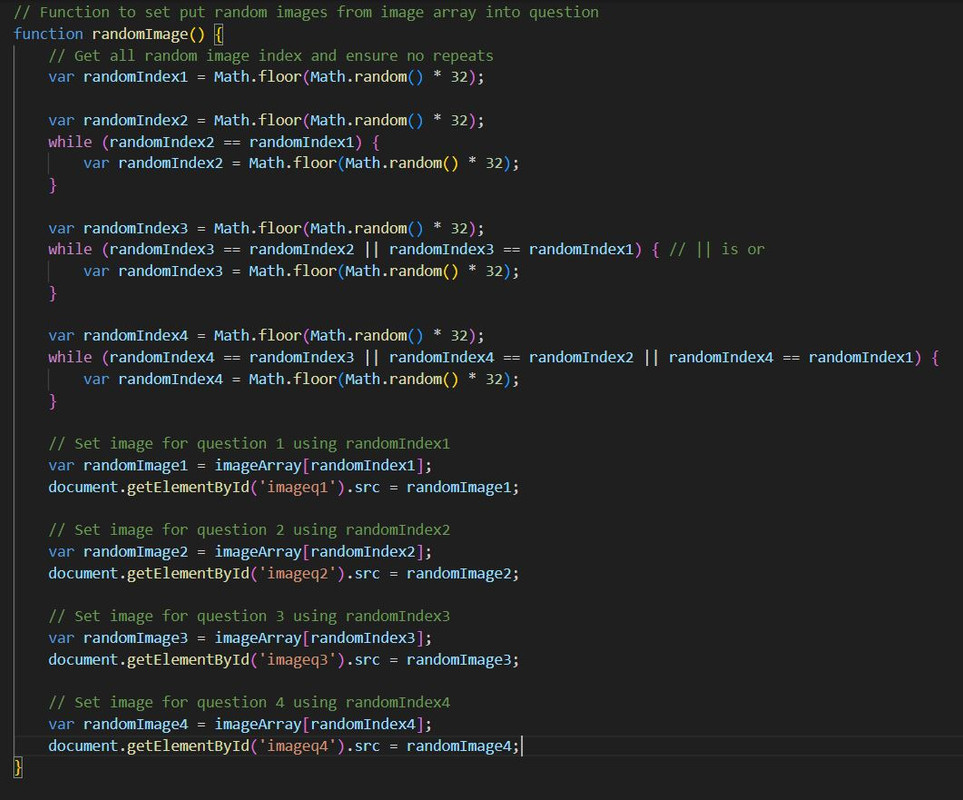Click the inline comment '// || is or'
Screen dimensions: 963x800
(x=717, y=249)
